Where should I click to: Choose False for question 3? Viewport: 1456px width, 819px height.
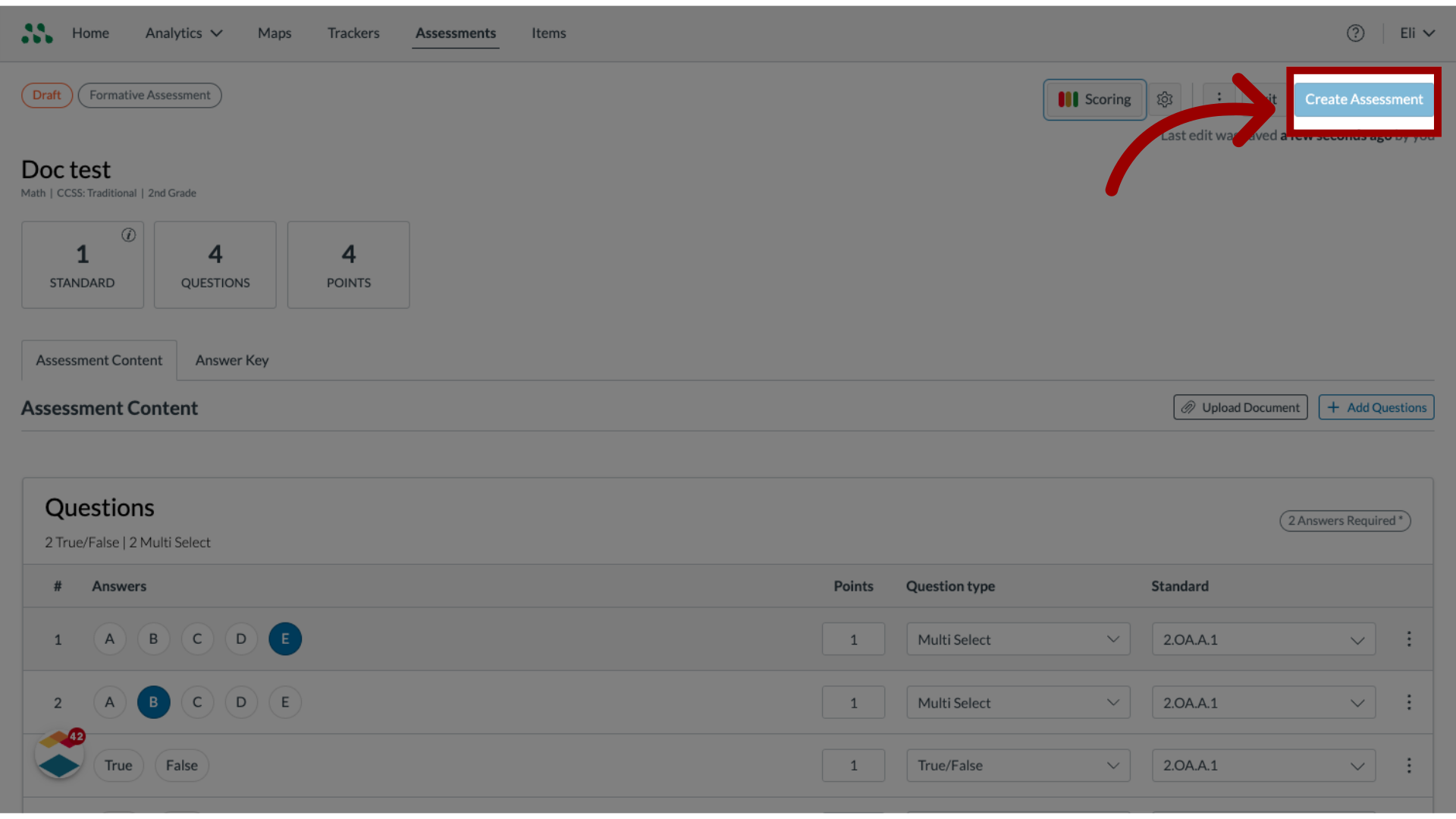point(182,765)
